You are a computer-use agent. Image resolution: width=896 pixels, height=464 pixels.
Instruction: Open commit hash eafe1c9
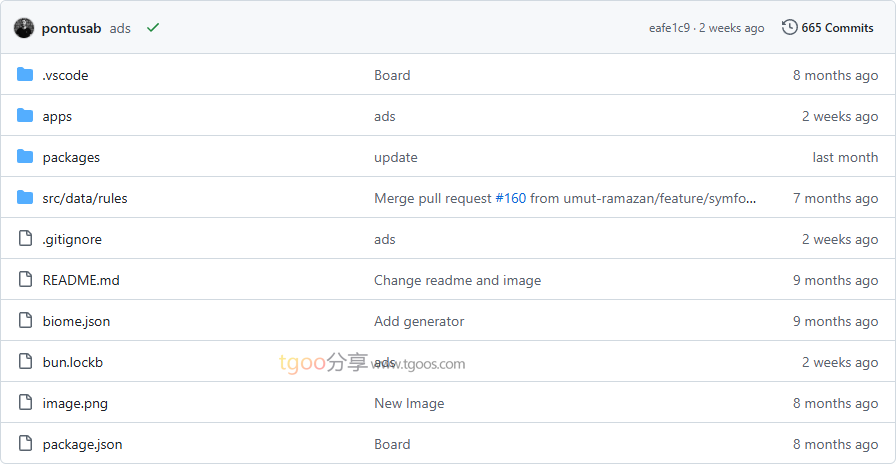point(669,28)
